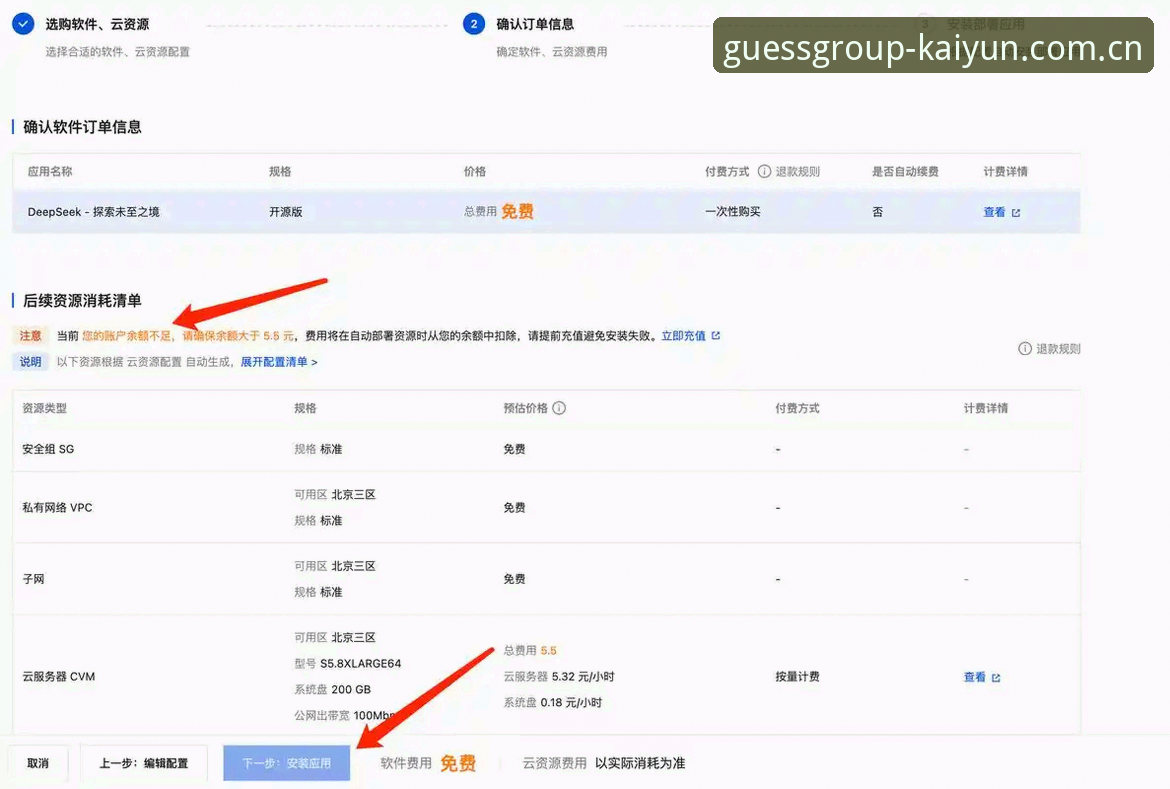Viewport: 1170px width, 789px height.
Task: Click info icon next to 预估价格
Action: 559,408
